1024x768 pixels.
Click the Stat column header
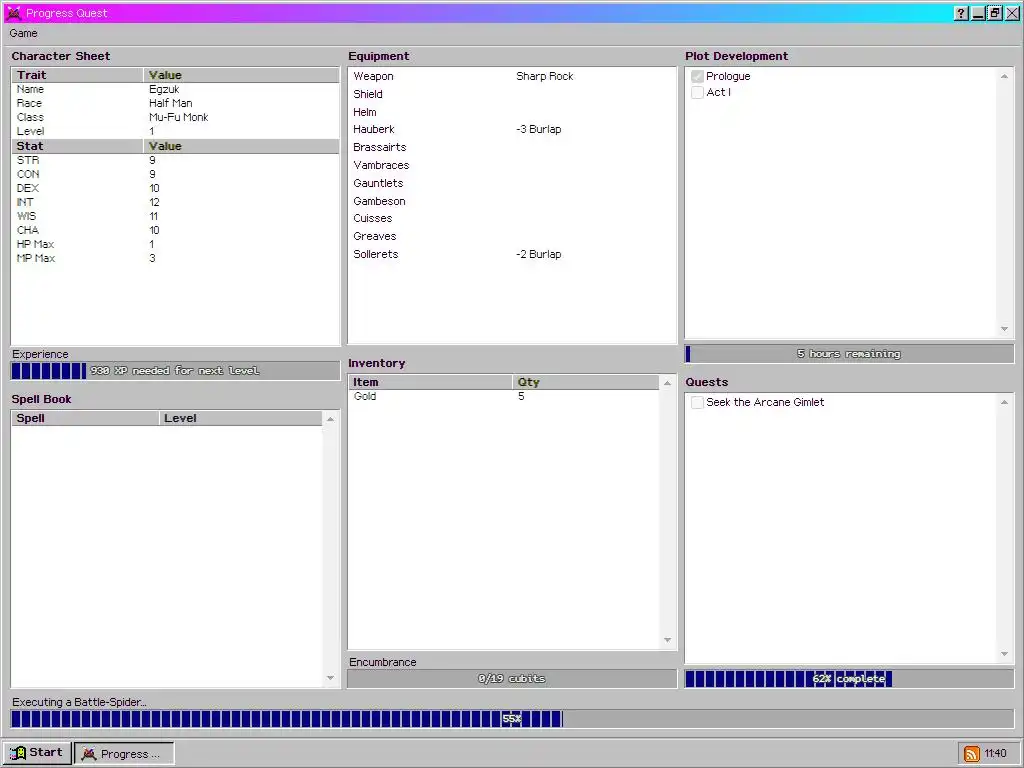pyautogui.click(x=78, y=146)
